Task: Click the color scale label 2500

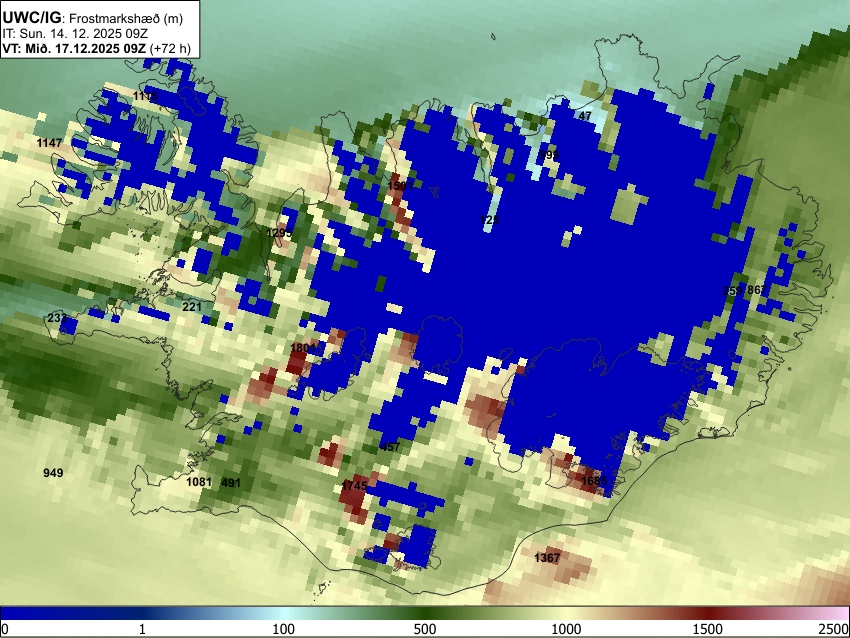Action: pos(834,629)
